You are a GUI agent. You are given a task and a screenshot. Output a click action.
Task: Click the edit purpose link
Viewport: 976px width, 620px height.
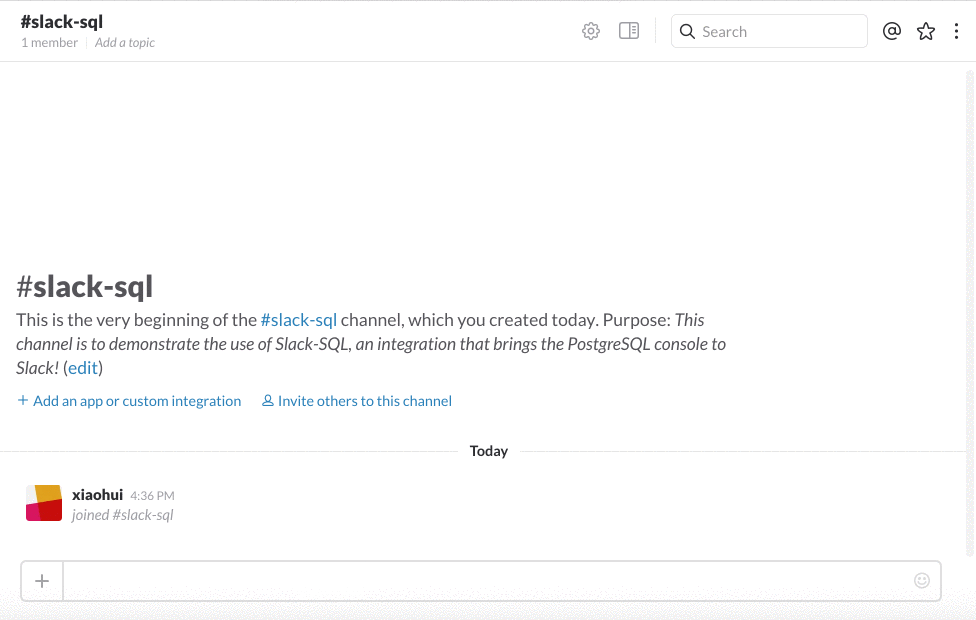83,368
